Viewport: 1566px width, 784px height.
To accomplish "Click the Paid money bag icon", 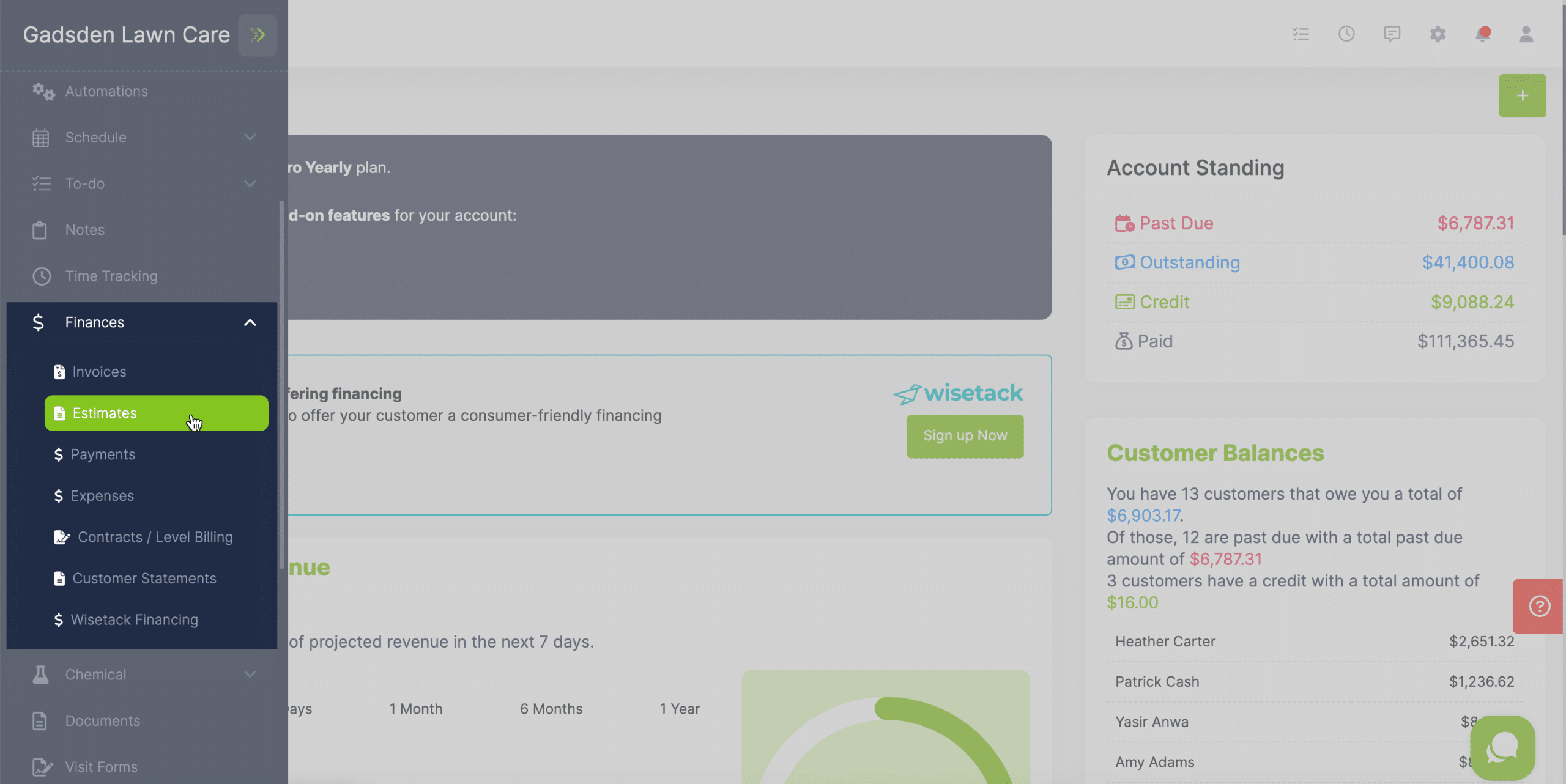I will [x=1123, y=341].
